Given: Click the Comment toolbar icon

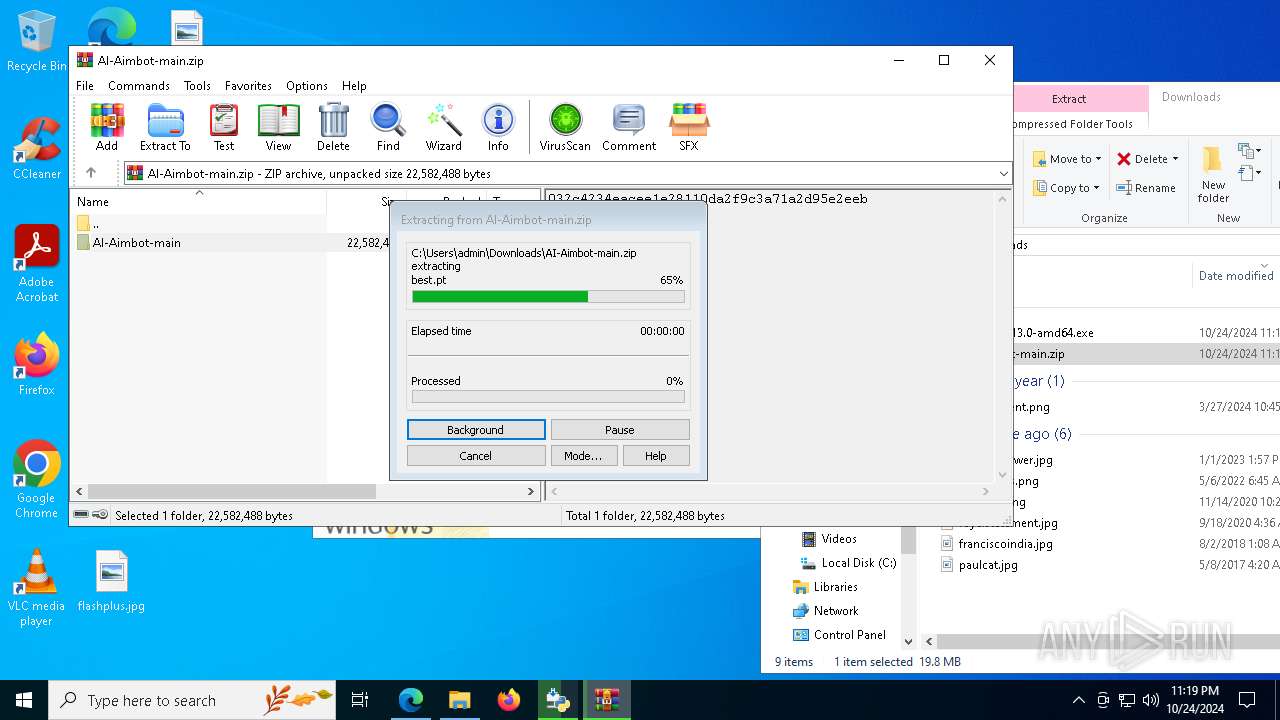Looking at the screenshot, I should (629, 127).
